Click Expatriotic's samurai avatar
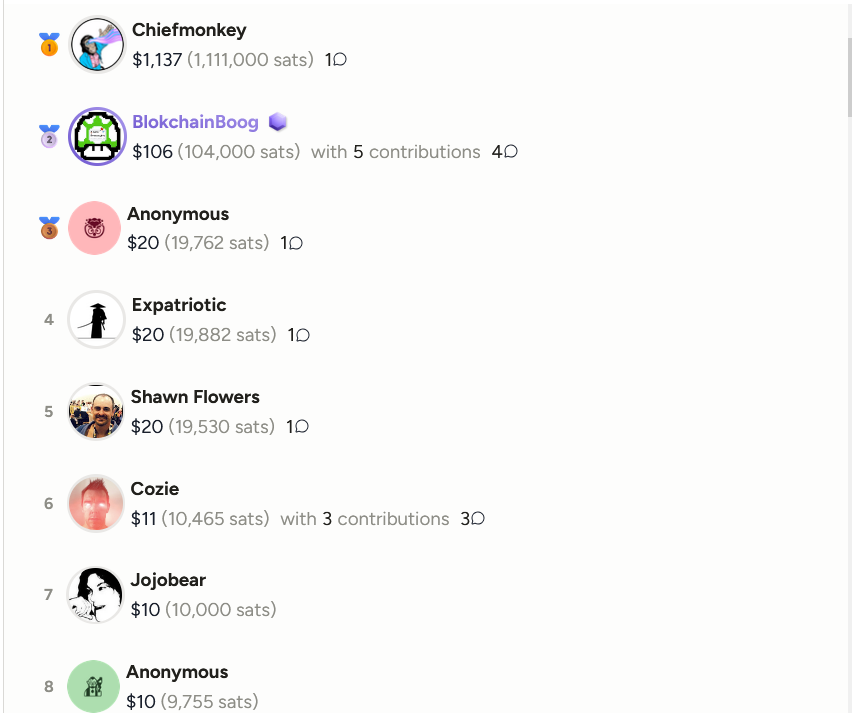Image resolution: width=852 pixels, height=713 pixels. click(96, 320)
